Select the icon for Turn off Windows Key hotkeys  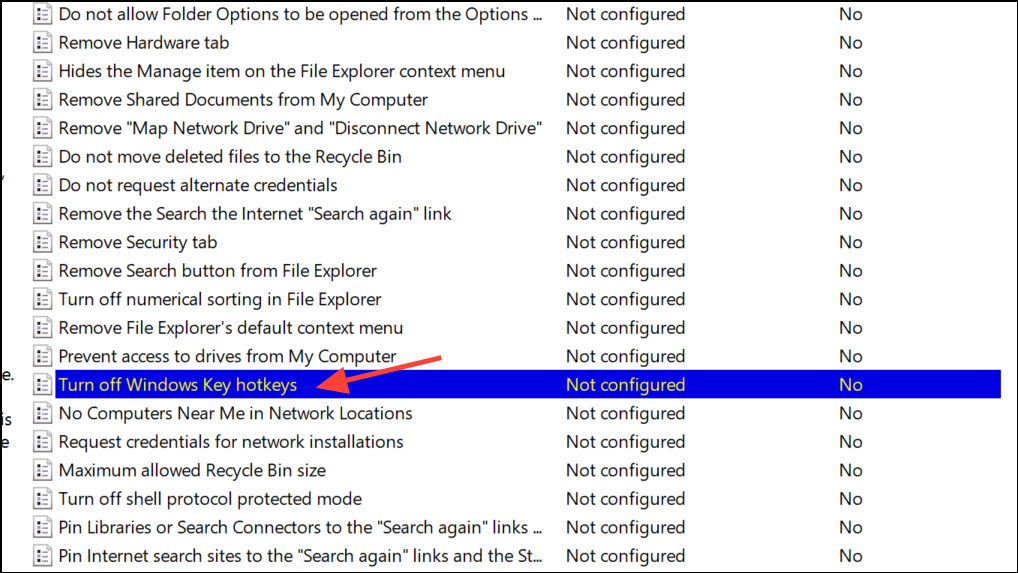(x=42, y=385)
